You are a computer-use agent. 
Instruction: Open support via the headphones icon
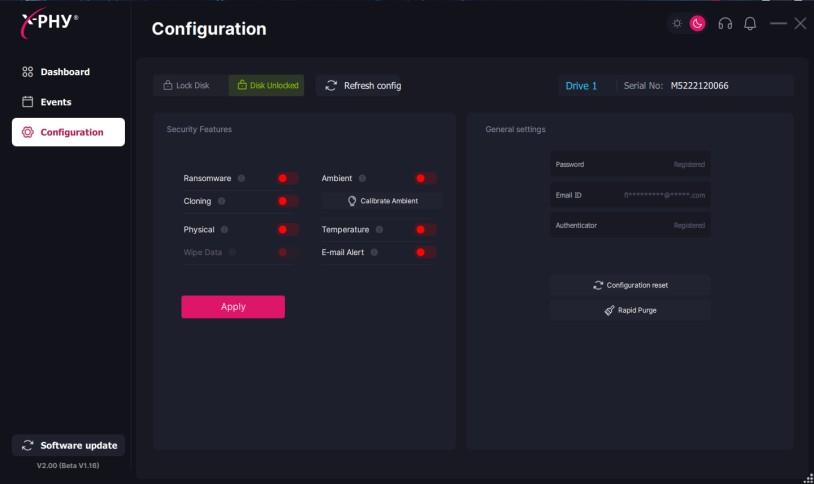pos(725,23)
